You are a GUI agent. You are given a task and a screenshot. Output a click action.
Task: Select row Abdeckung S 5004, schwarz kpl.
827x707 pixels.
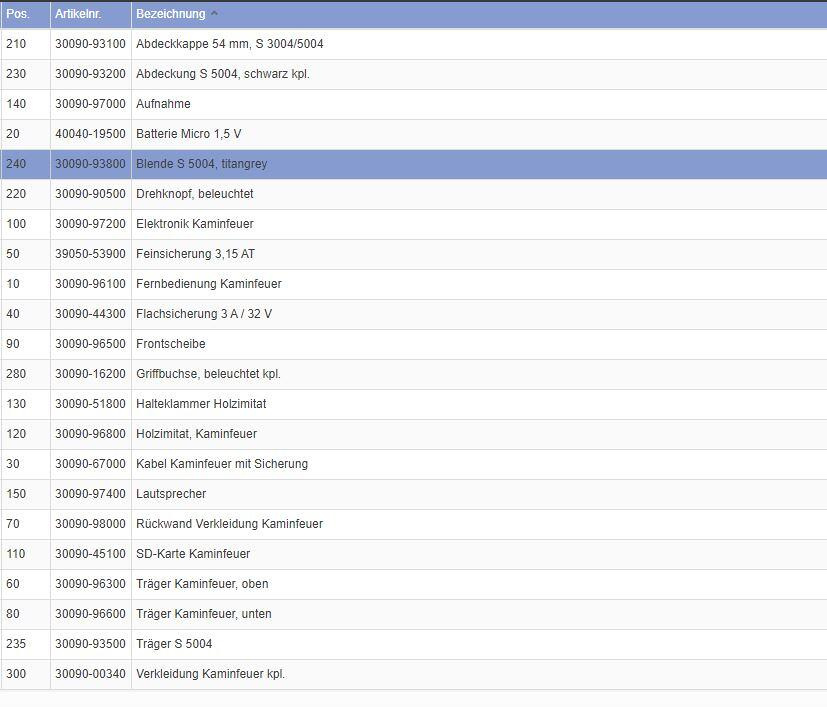[x=222, y=74]
